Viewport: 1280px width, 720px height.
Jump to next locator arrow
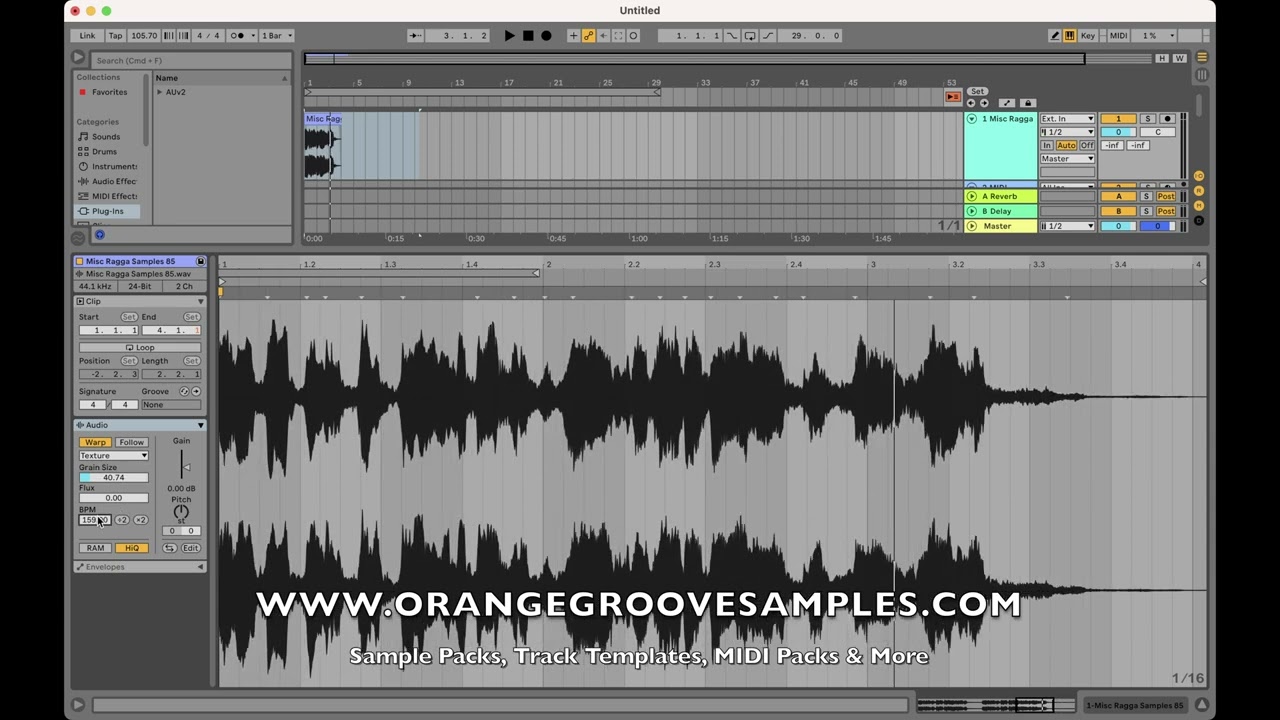[x=984, y=103]
